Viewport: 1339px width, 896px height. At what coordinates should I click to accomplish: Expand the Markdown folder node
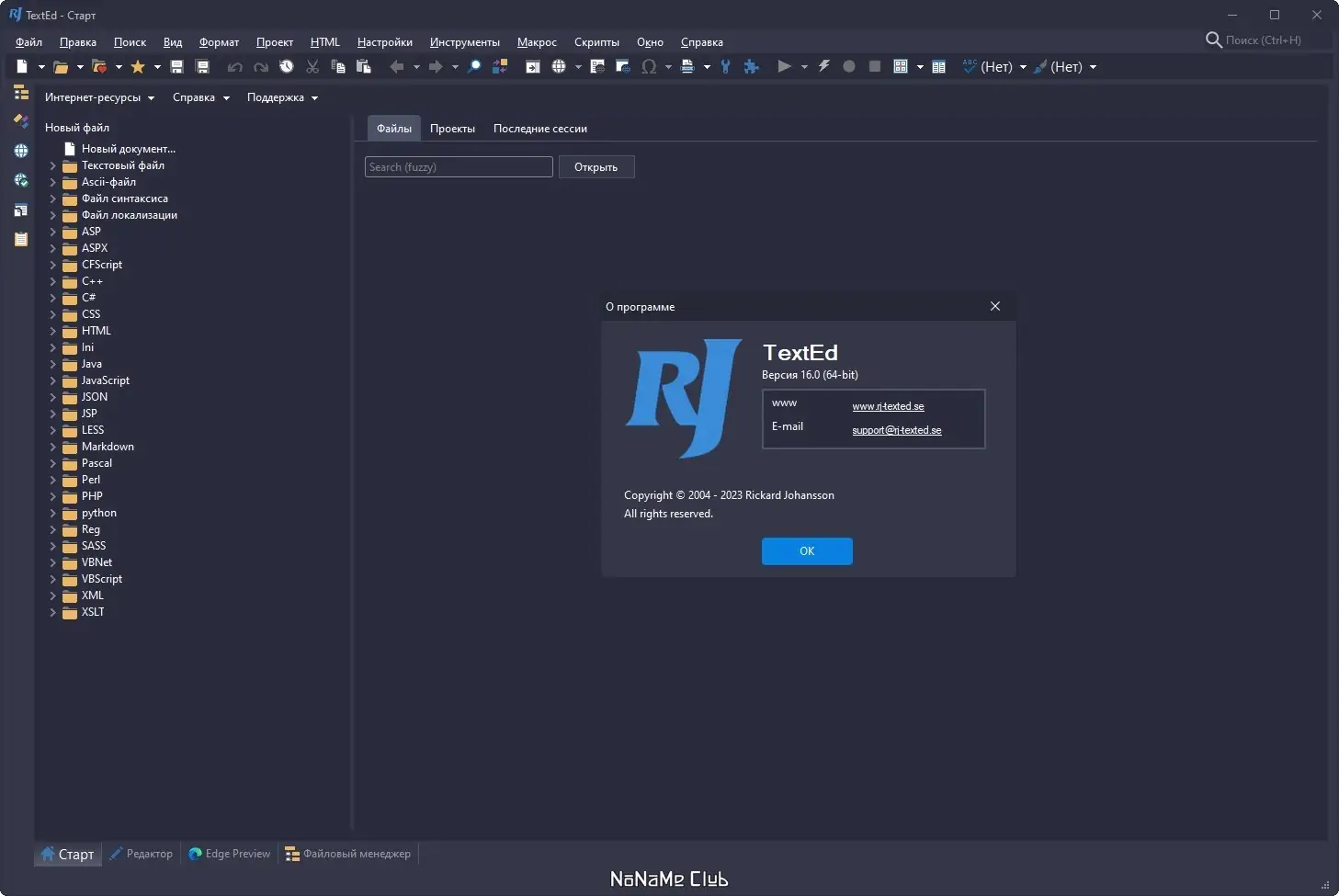click(53, 447)
